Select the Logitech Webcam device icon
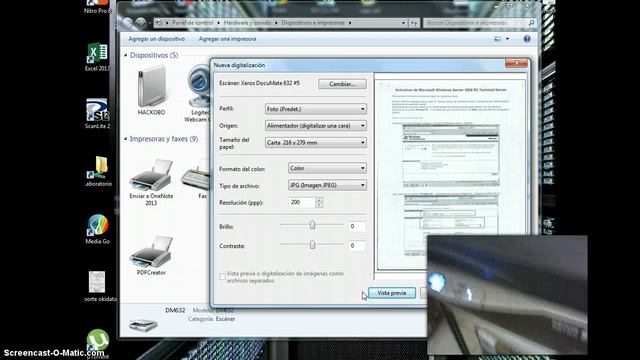 pos(198,93)
